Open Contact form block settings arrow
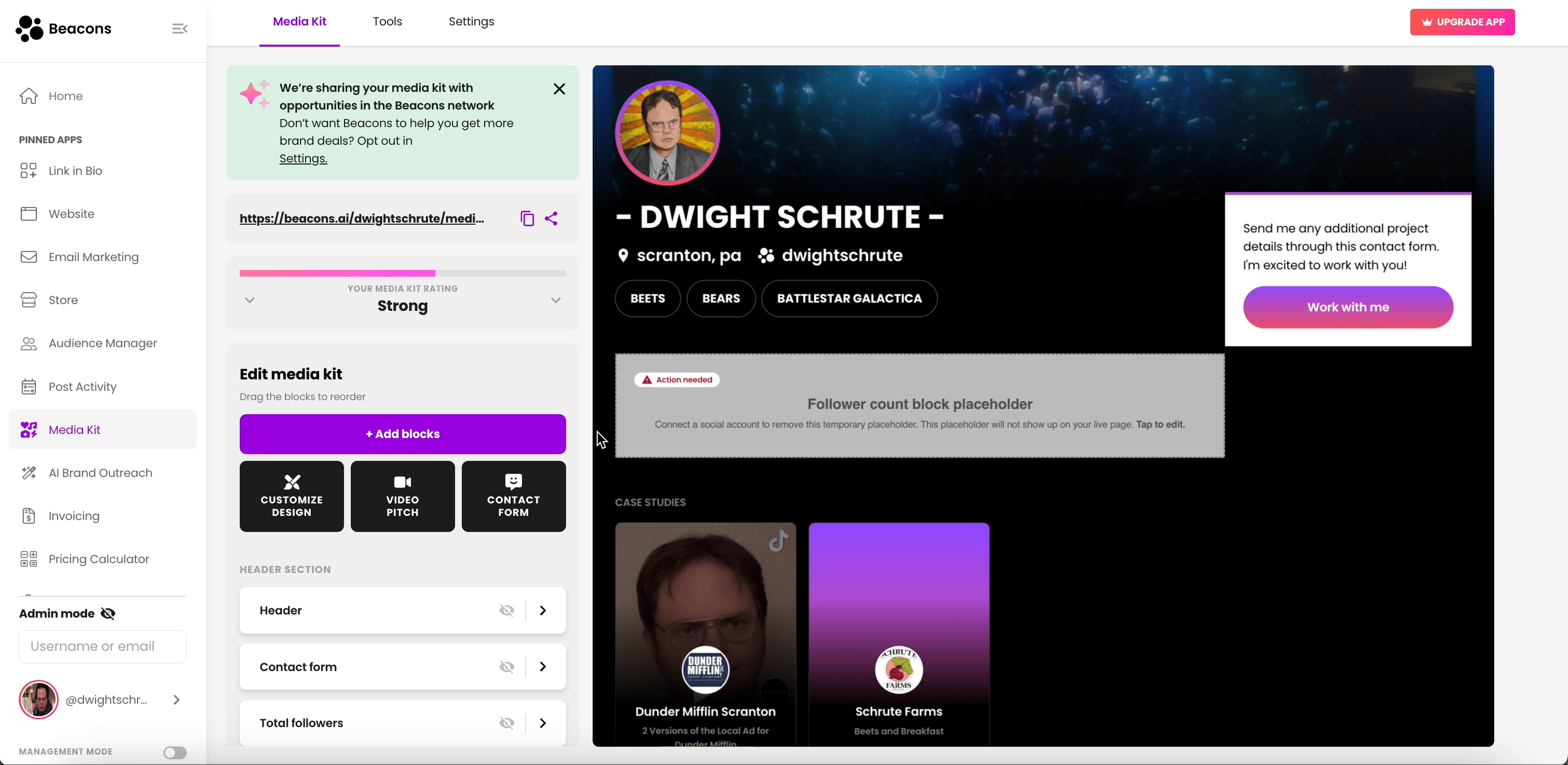Image resolution: width=1568 pixels, height=765 pixels. tap(543, 667)
